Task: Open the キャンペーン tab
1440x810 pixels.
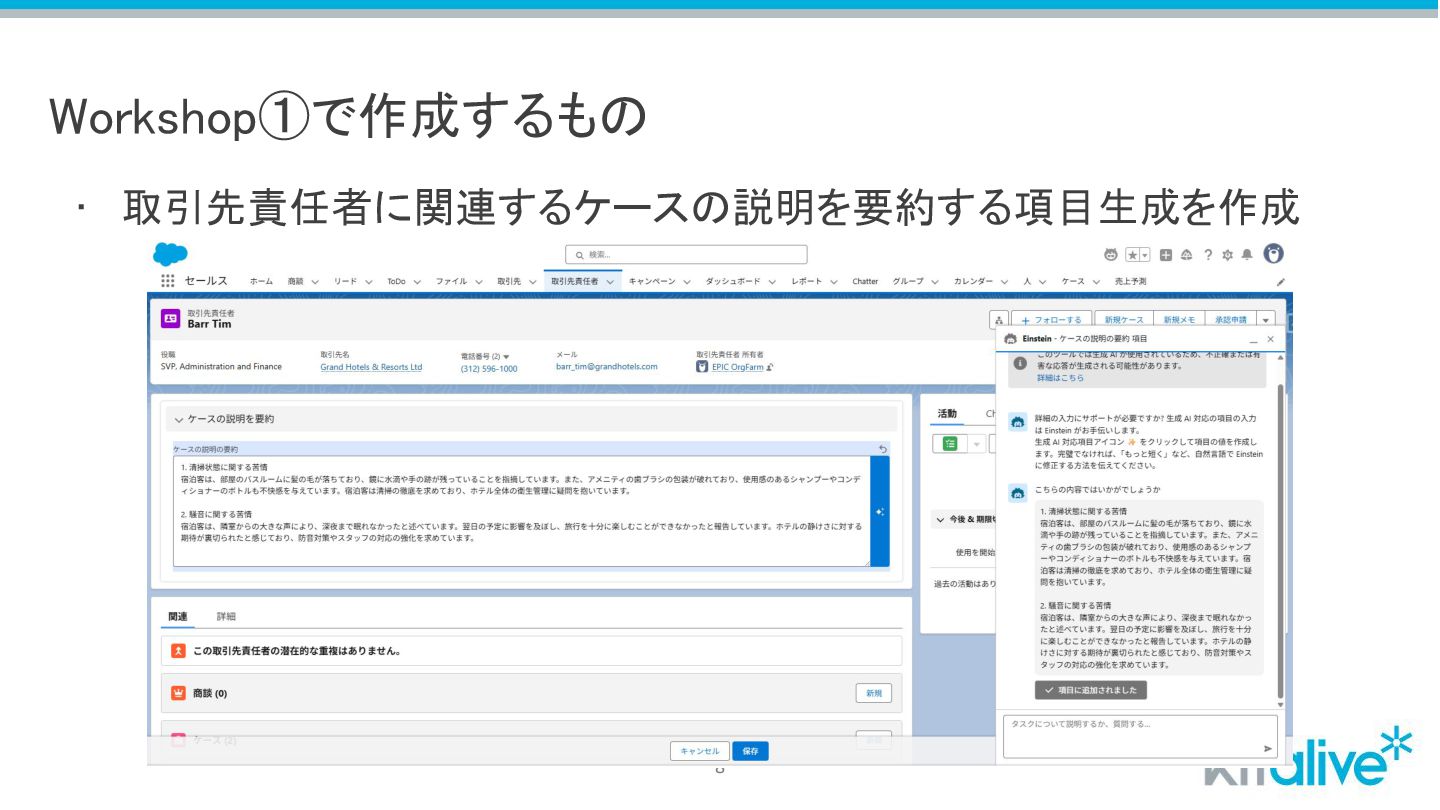Action: coord(652,282)
